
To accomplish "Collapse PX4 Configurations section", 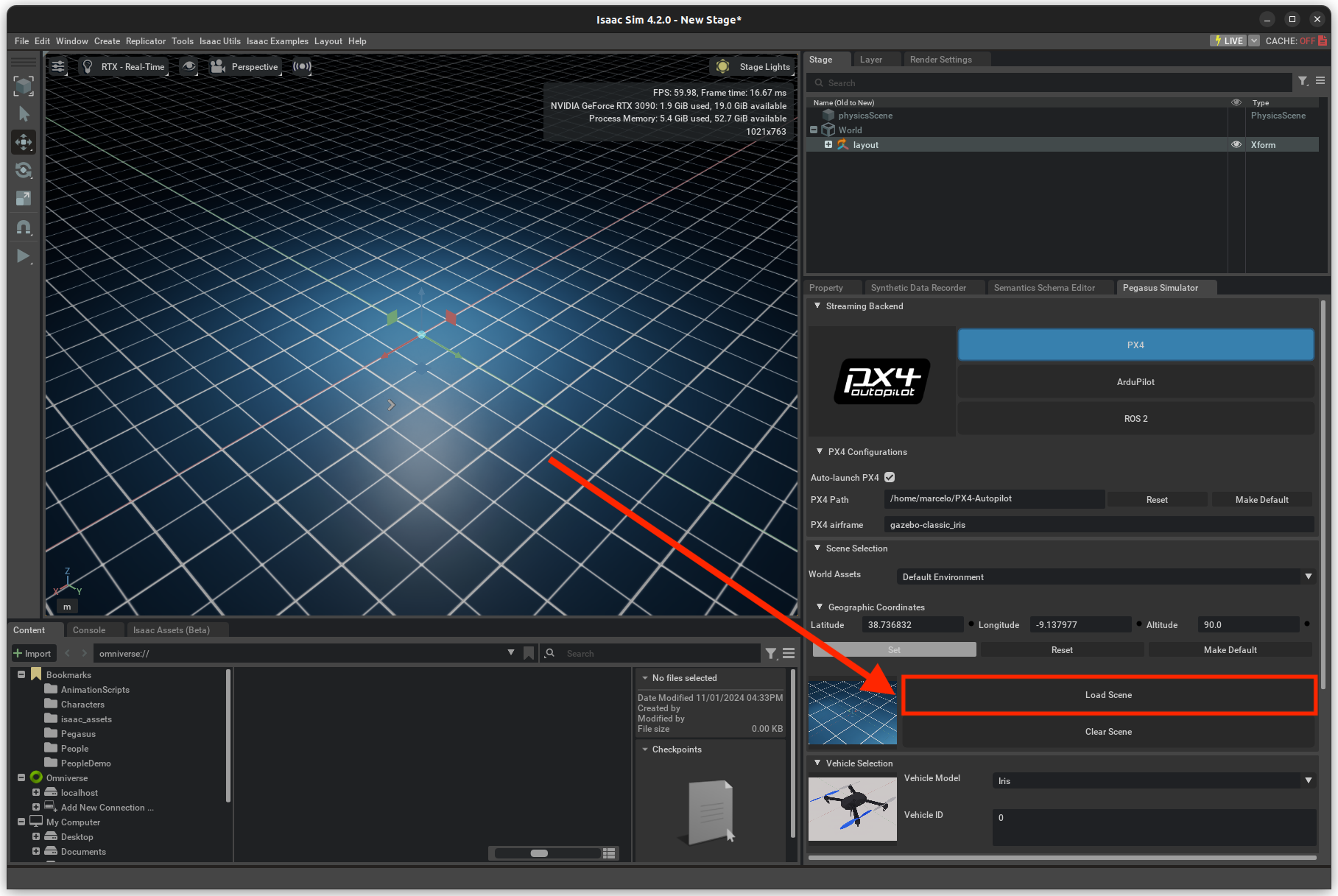I will pos(820,452).
